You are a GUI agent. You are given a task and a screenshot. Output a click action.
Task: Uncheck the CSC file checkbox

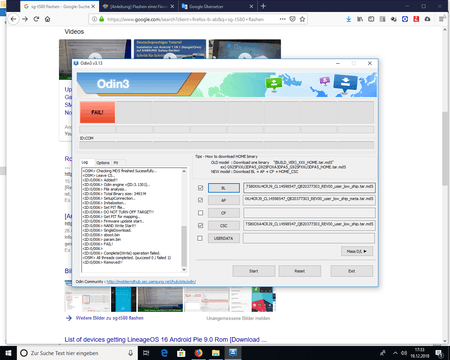[200, 225]
